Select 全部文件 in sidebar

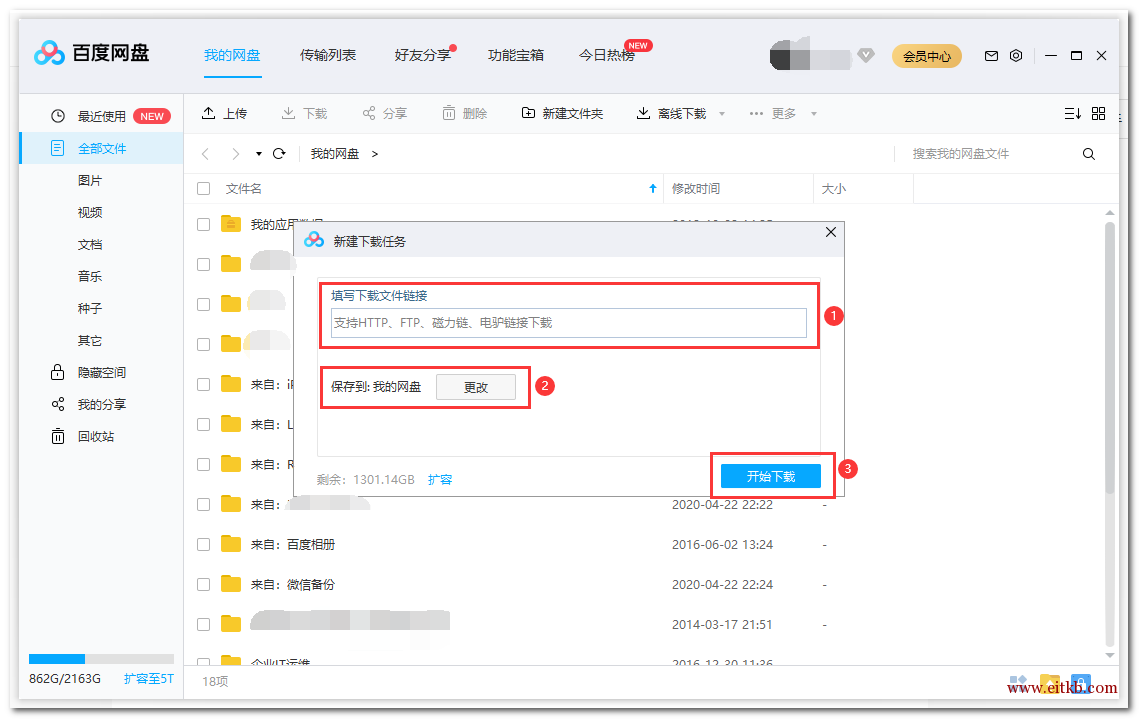[x=102, y=148]
